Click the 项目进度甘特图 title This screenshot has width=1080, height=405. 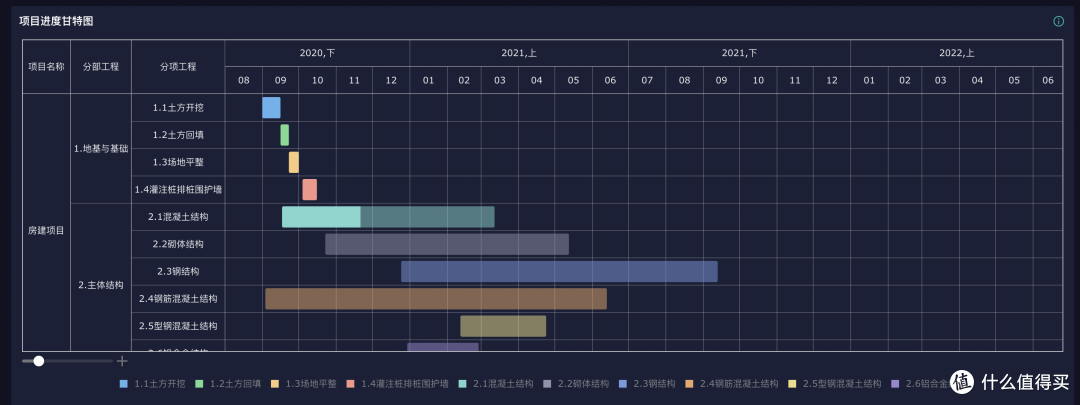[x=56, y=21]
